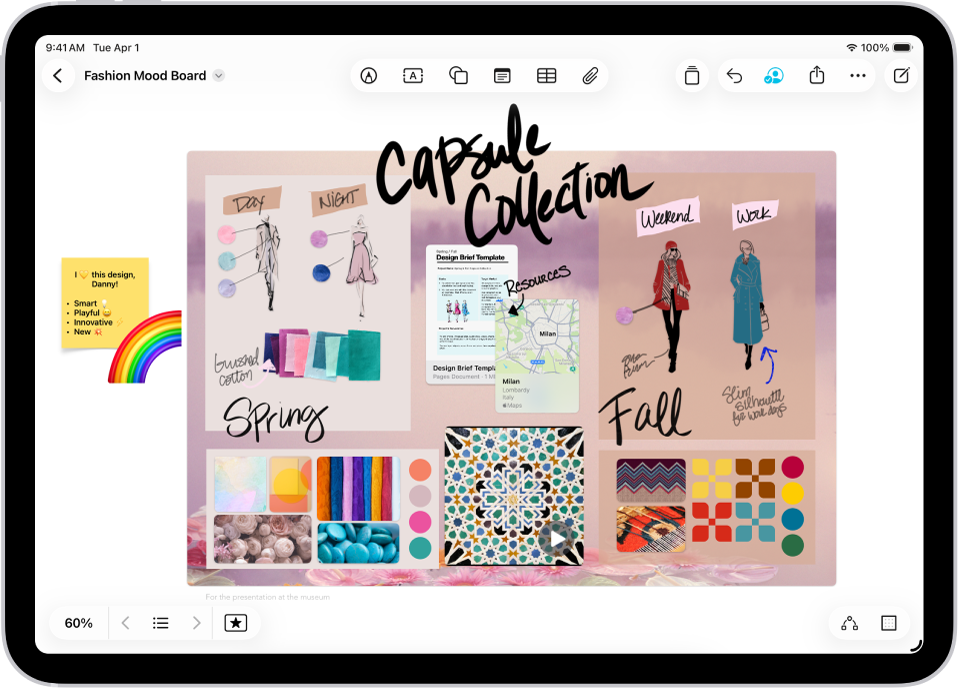
Task: Select the Markup drawing tool
Action: pyautogui.click(x=368, y=75)
